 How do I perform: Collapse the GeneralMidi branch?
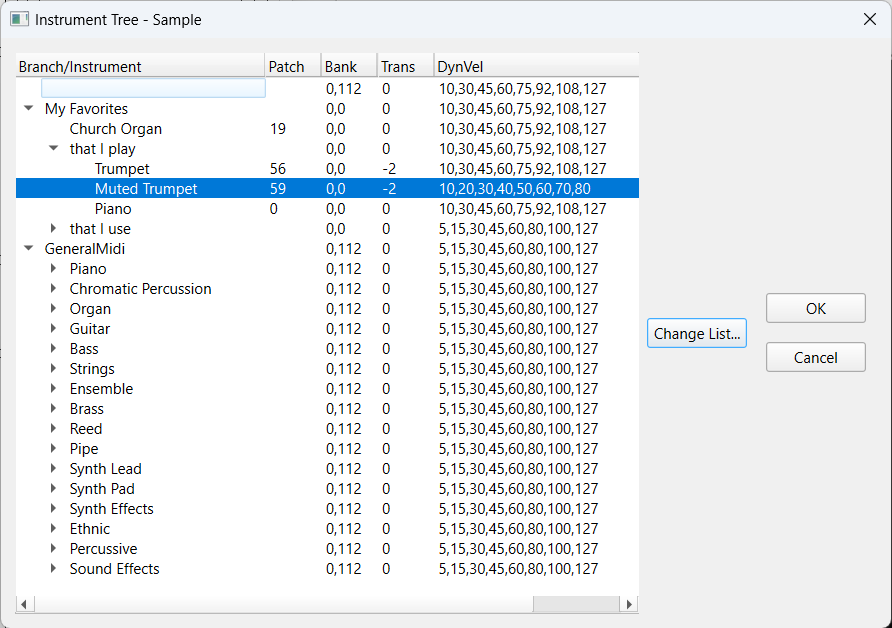pyautogui.click(x=28, y=248)
